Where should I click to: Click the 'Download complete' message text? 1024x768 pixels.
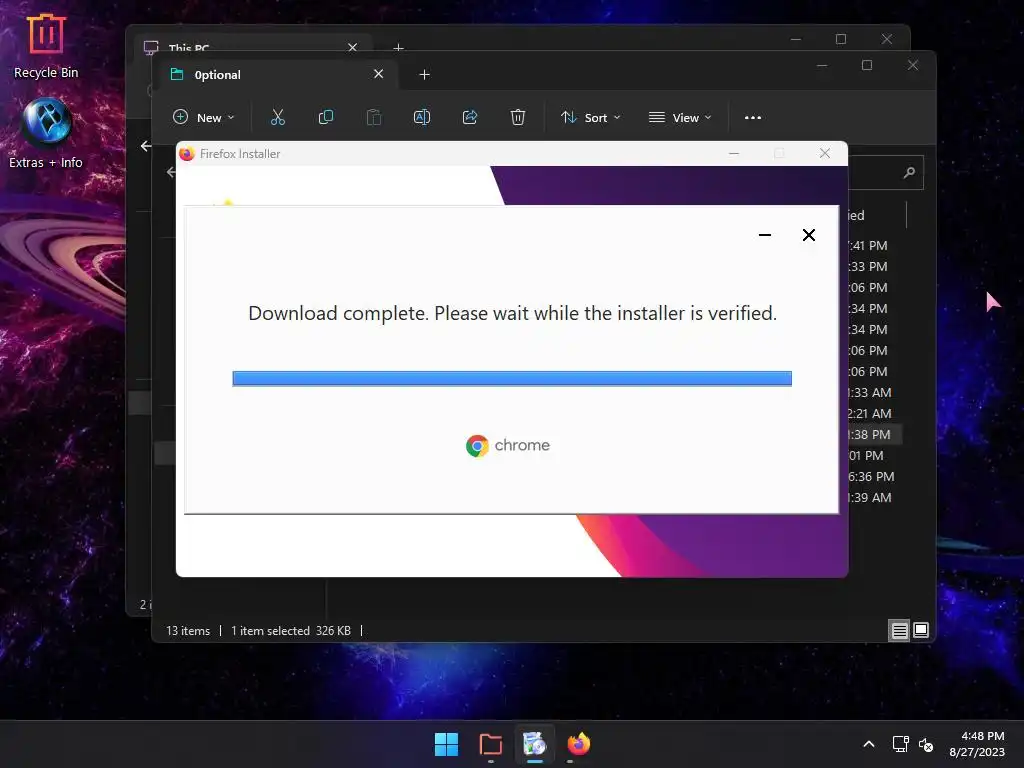pos(513,313)
